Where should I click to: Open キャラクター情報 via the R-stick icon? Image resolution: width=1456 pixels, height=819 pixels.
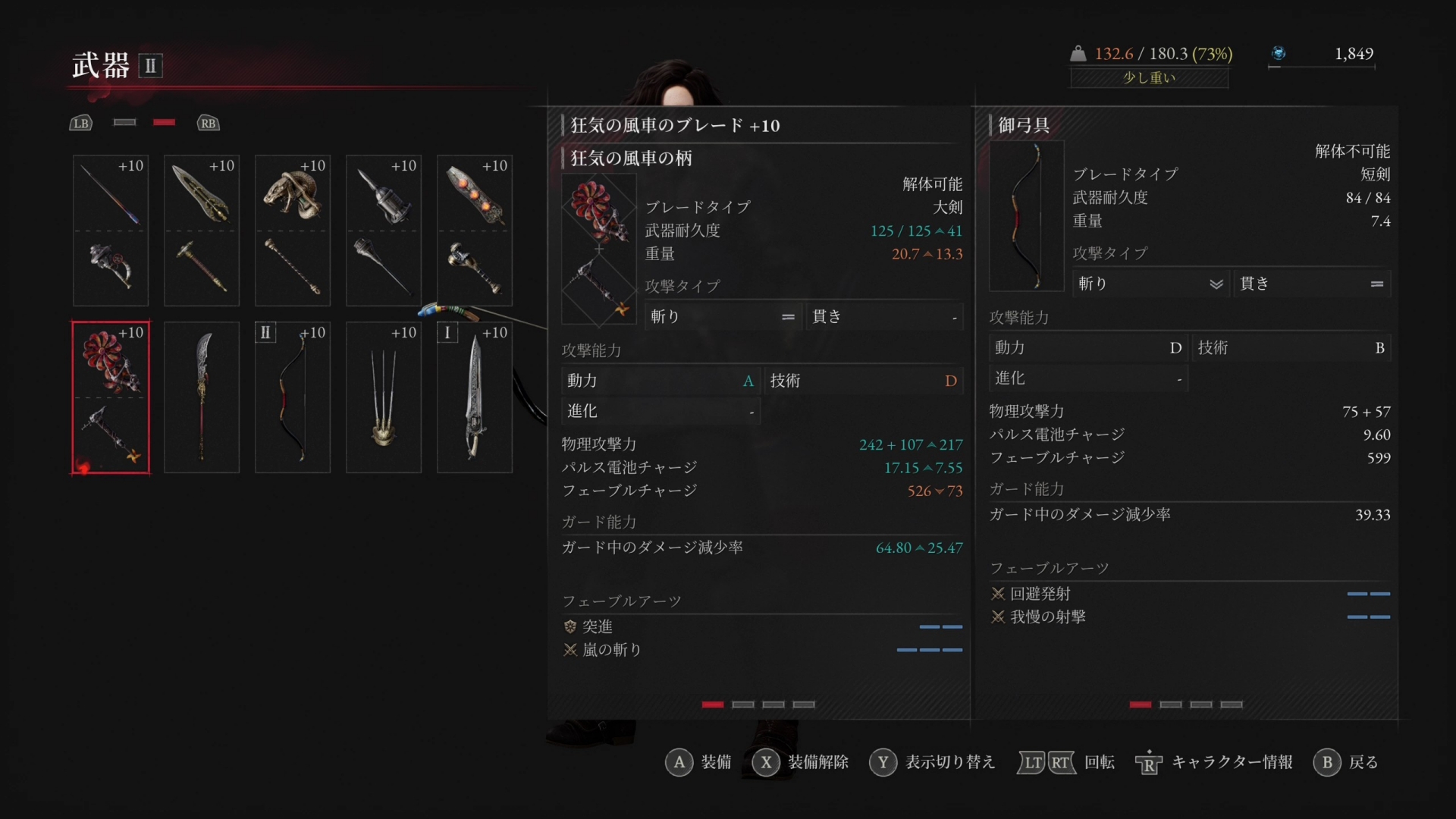(1149, 763)
